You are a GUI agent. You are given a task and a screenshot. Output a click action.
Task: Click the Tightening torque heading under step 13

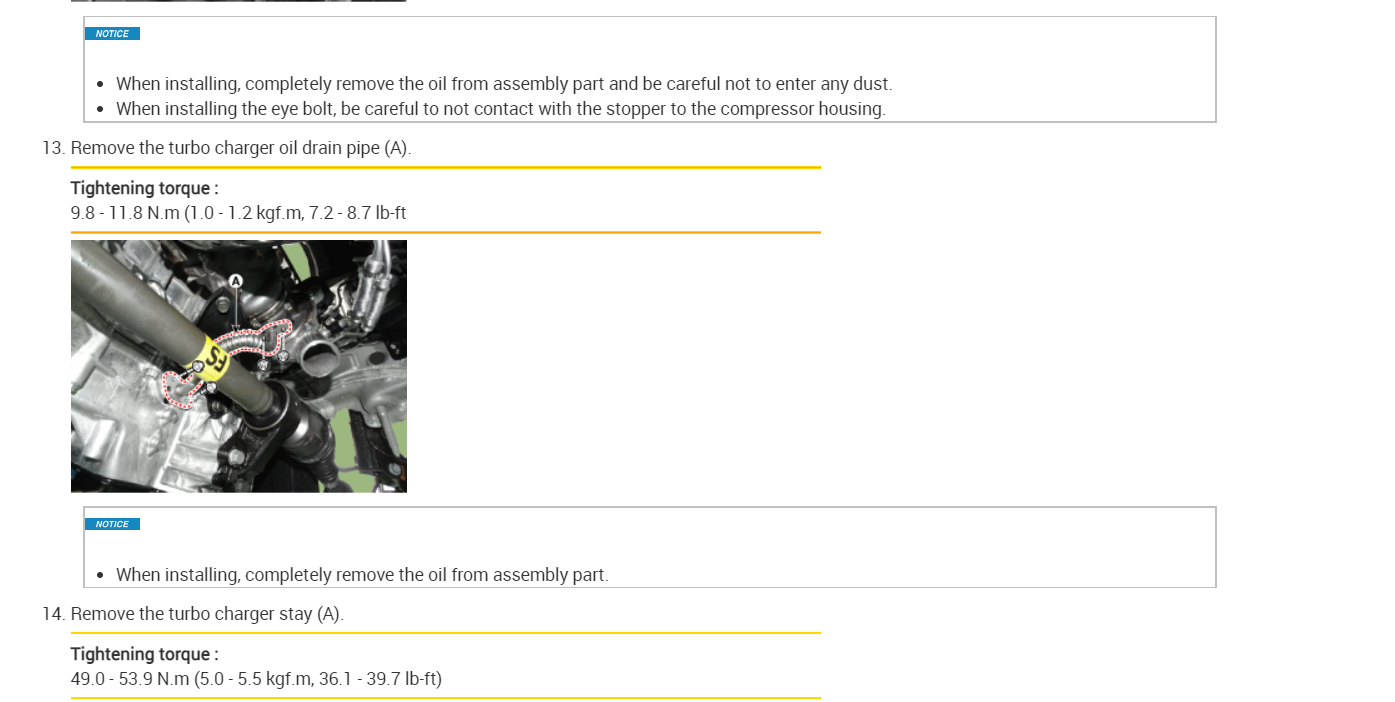144,188
